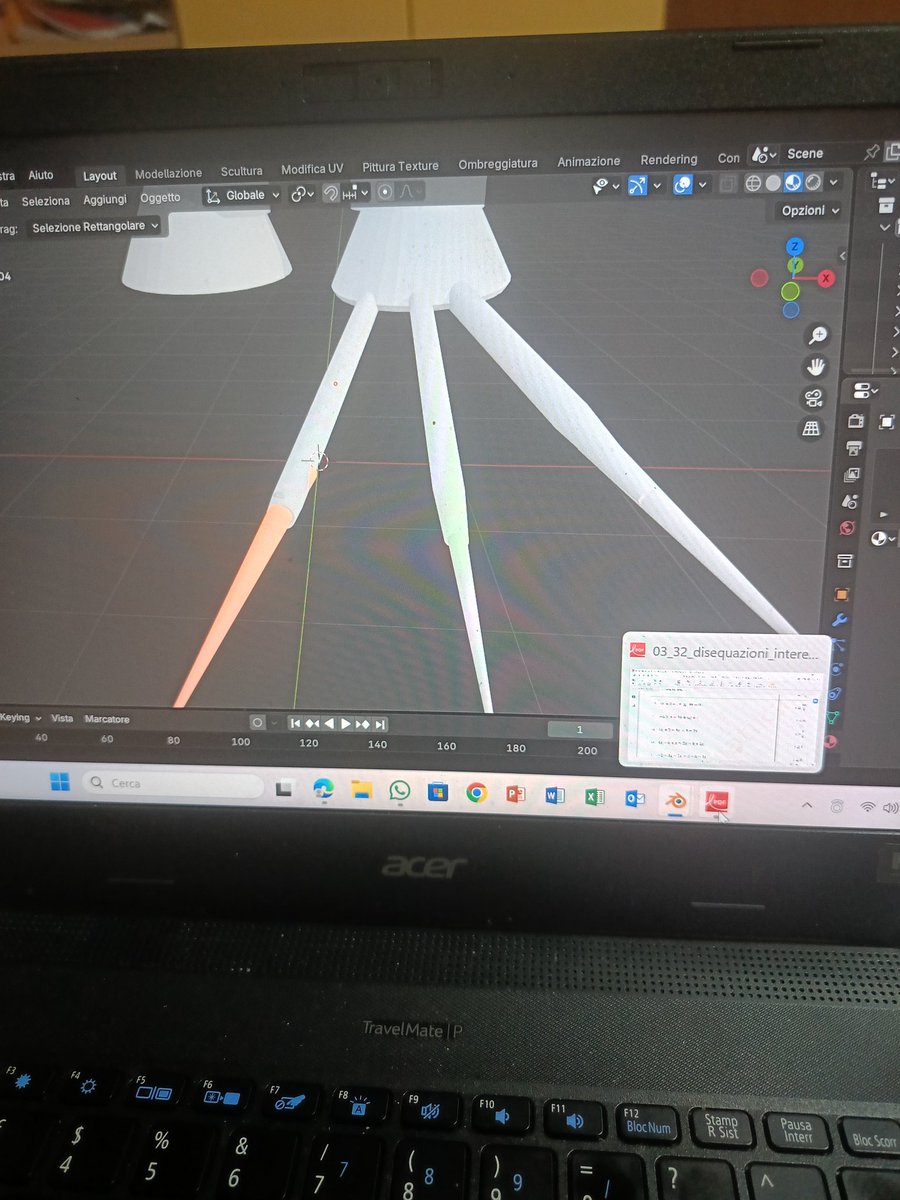Open World Properties with the red globe icon
Screen dimensions: 900x1200
pyautogui.click(x=845, y=526)
